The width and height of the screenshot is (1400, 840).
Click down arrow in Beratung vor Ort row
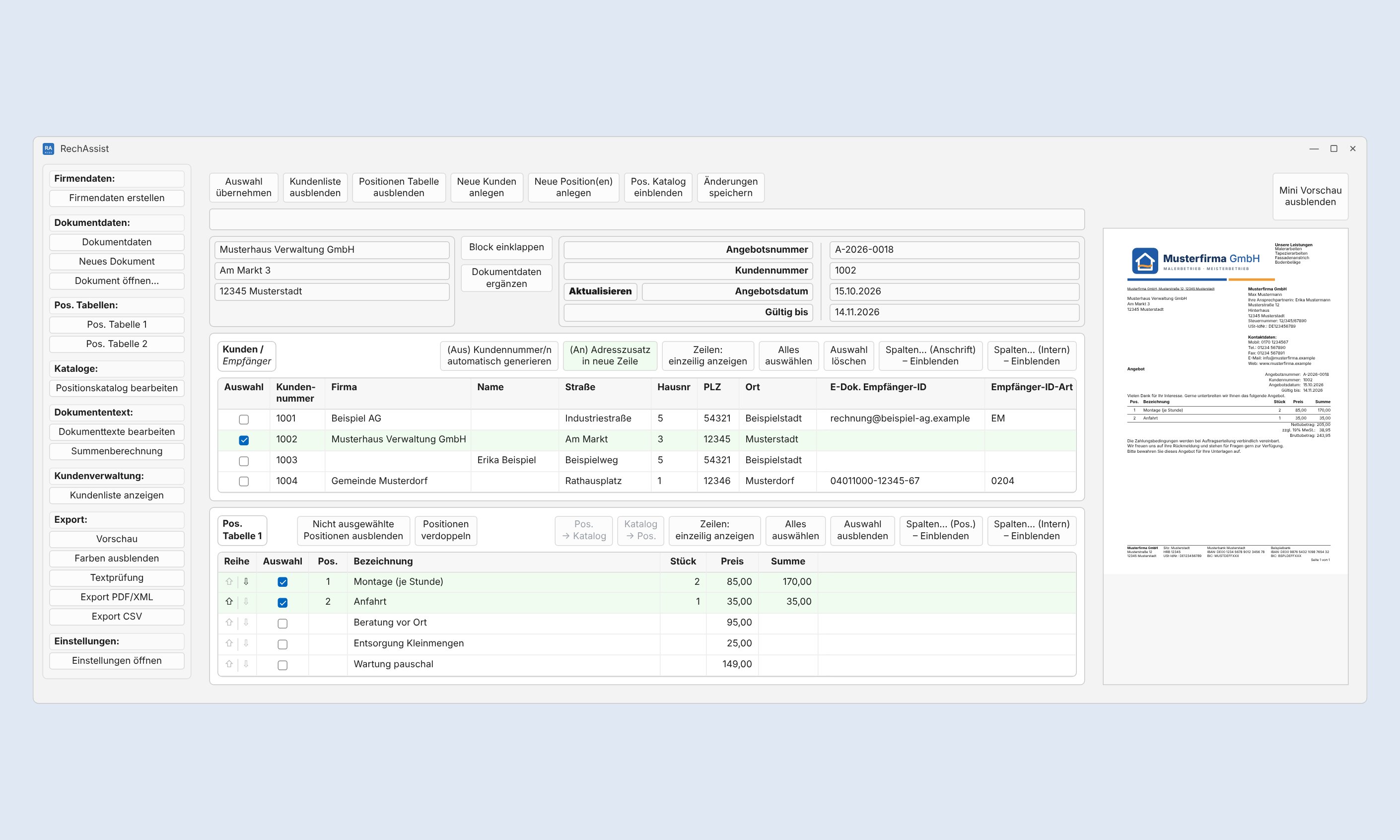[246, 623]
